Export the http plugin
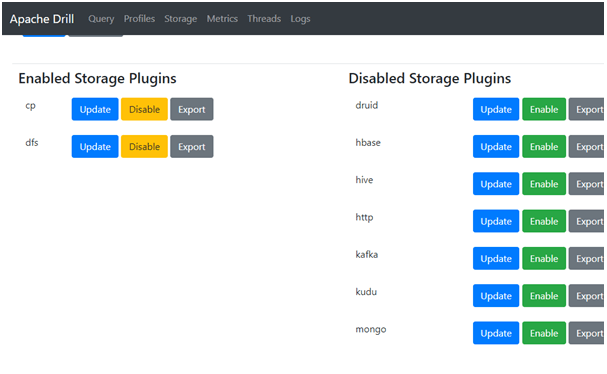Viewport: 607px width, 374px height. pos(586,221)
